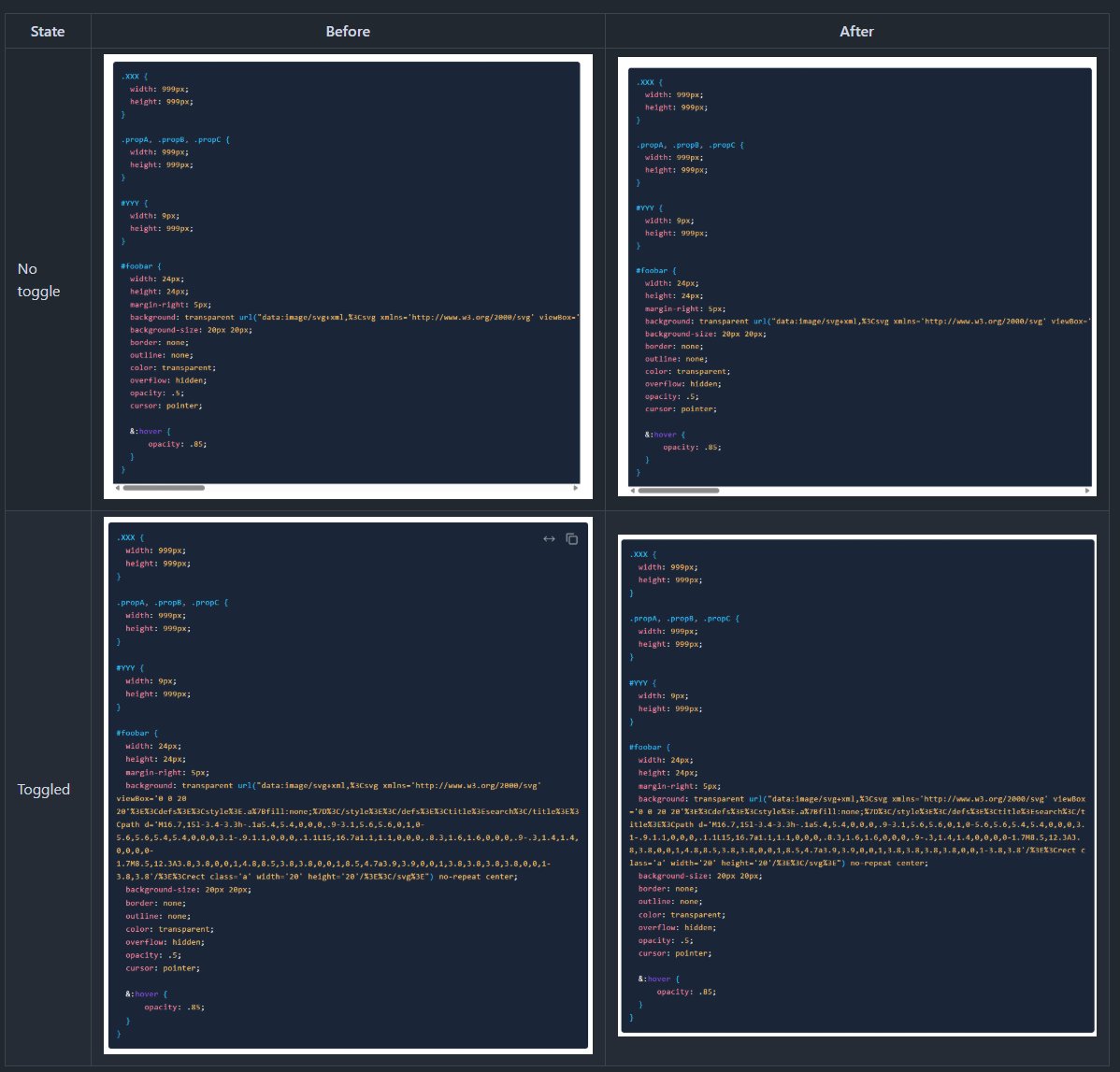Screen dimensions: 1120x1072
Task: Click horizontal scrollbar thumb in After No toggle image
Action: click(x=679, y=491)
